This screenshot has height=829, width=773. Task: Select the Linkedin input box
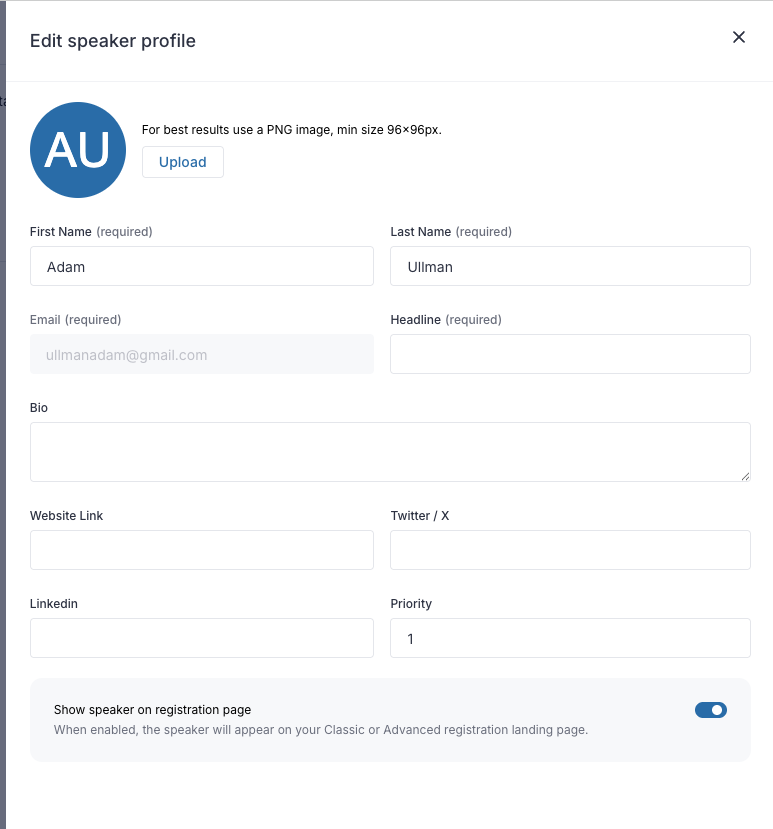[x=201, y=638]
